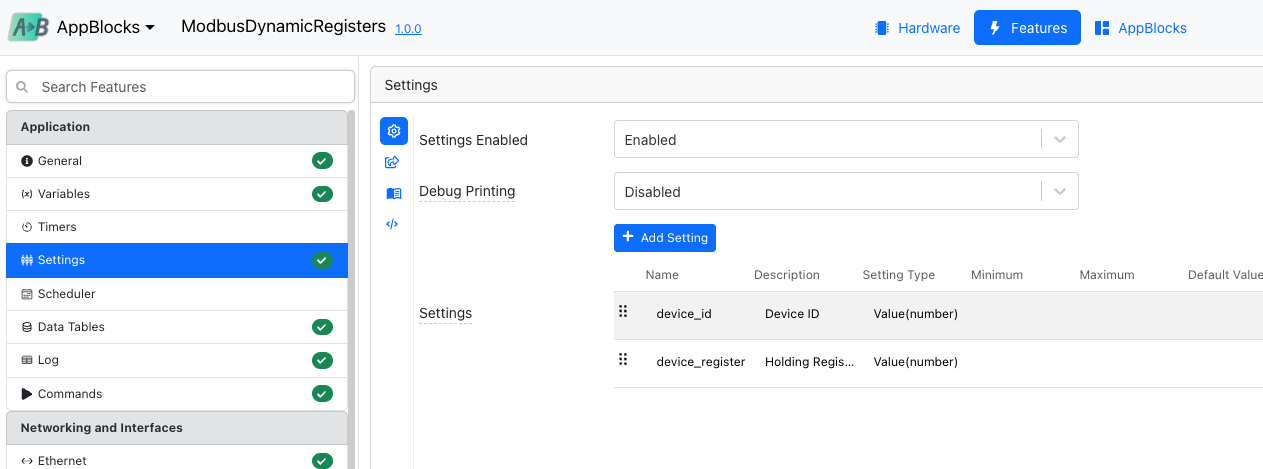This screenshot has width=1263, height=469.
Task: Switch to the Hardware tab
Action: point(917,28)
